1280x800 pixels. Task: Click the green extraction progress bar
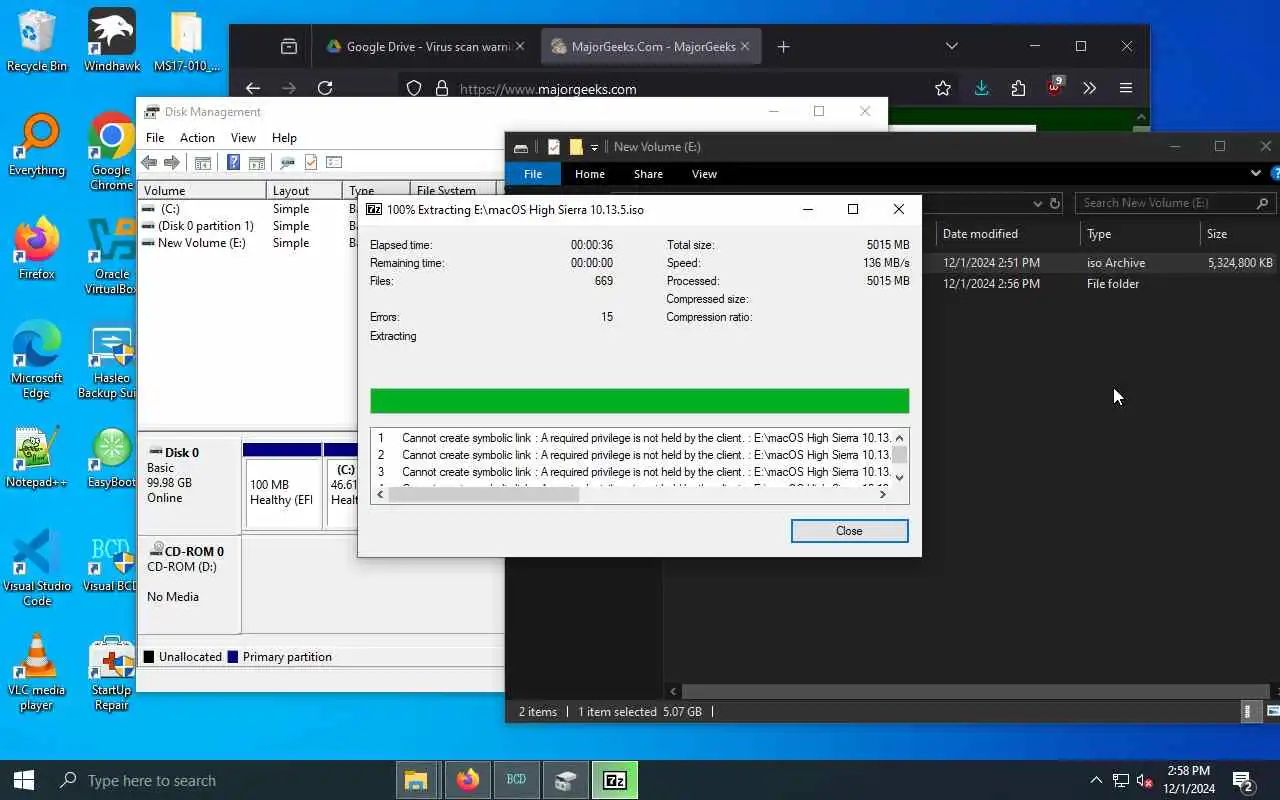pos(639,401)
